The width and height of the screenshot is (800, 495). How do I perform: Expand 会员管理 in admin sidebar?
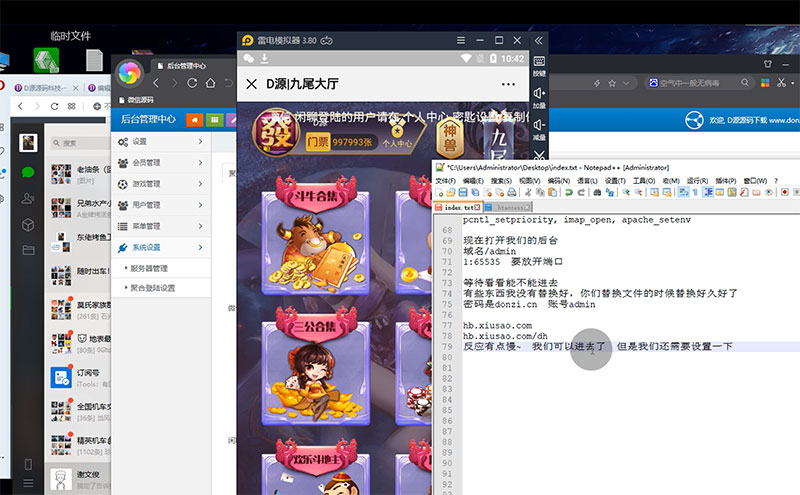(161, 162)
